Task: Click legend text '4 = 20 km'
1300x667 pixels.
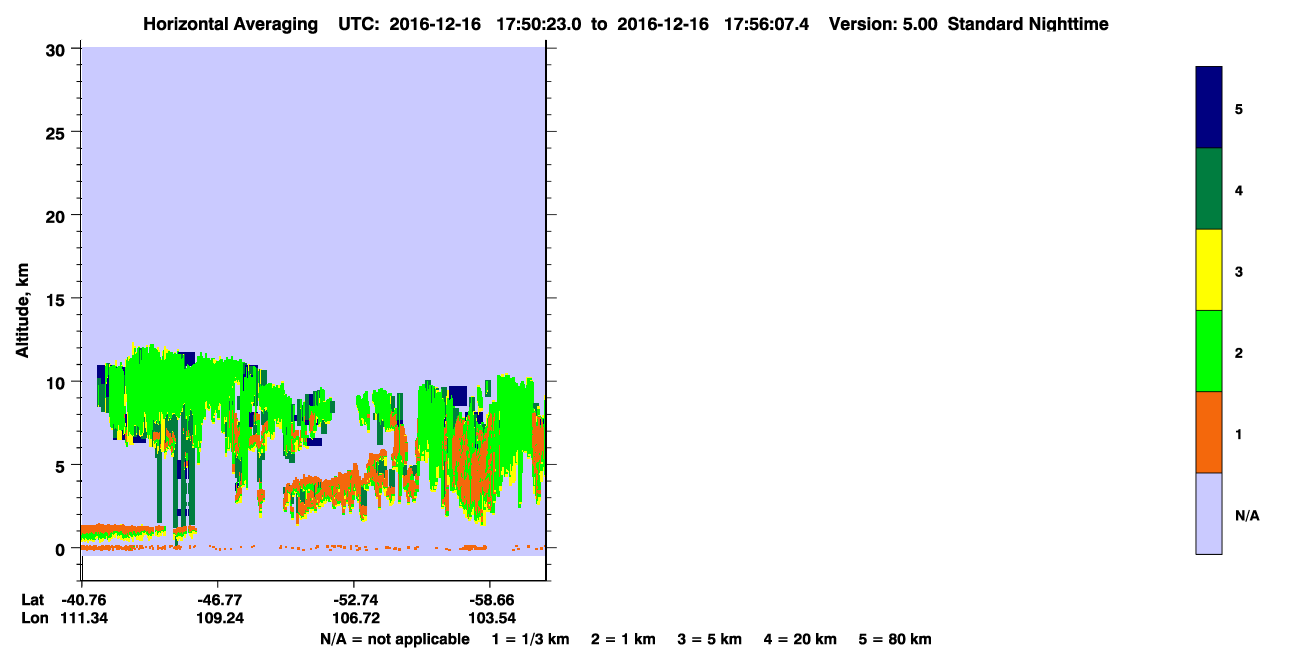Action: pos(800,639)
